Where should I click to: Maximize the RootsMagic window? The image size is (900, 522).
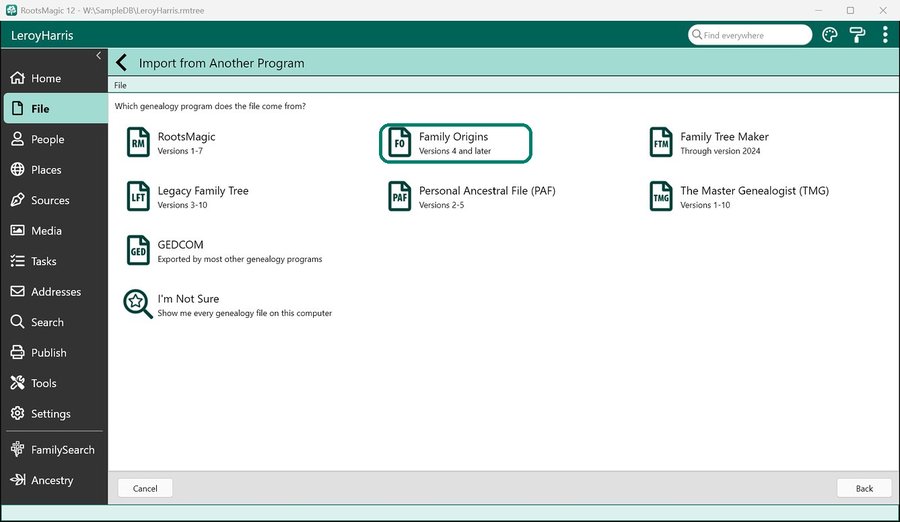click(850, 10)
